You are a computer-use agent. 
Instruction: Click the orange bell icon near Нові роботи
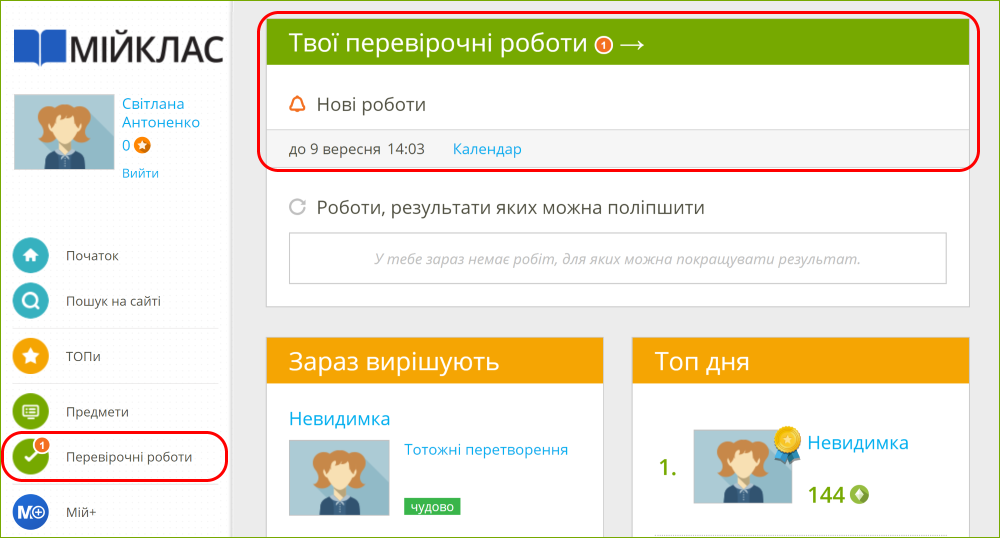[297, 104]
